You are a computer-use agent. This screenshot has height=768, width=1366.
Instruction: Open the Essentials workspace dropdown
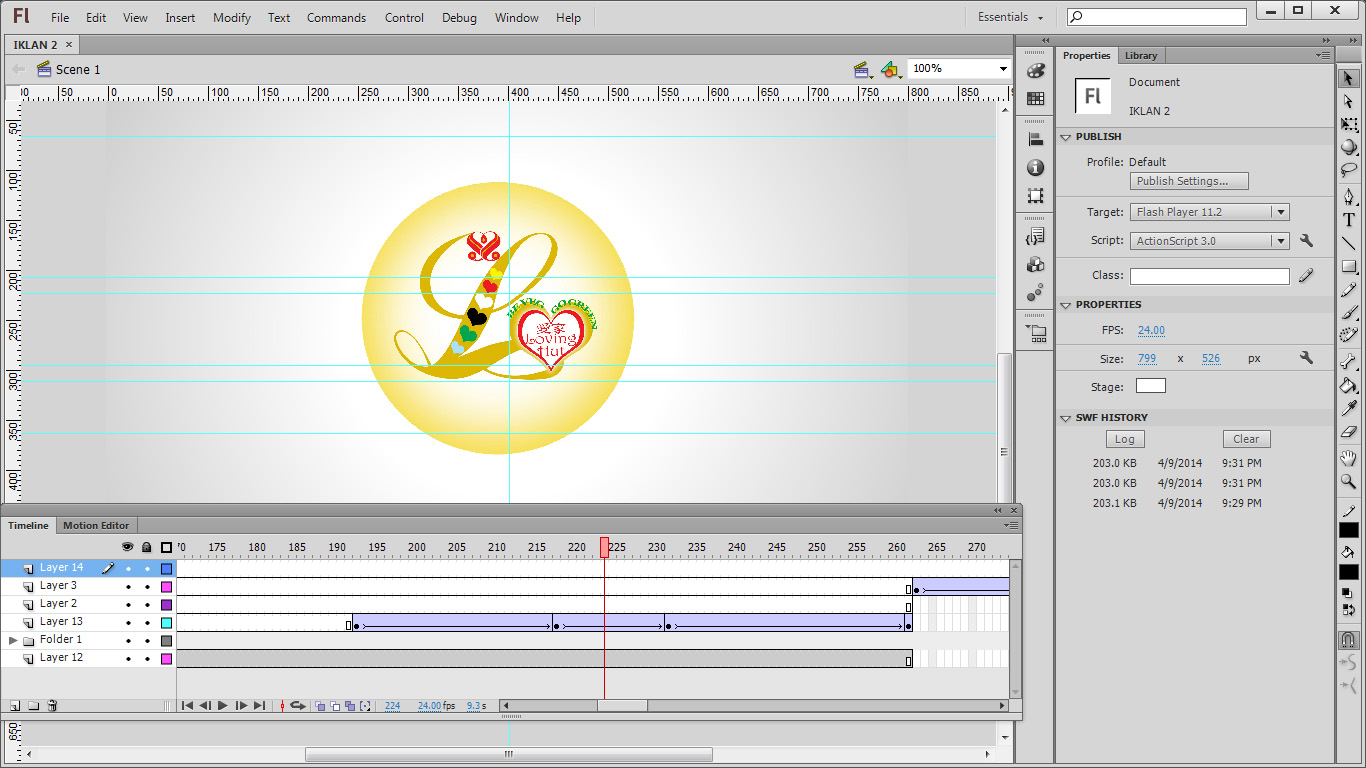pos(1010,17)
